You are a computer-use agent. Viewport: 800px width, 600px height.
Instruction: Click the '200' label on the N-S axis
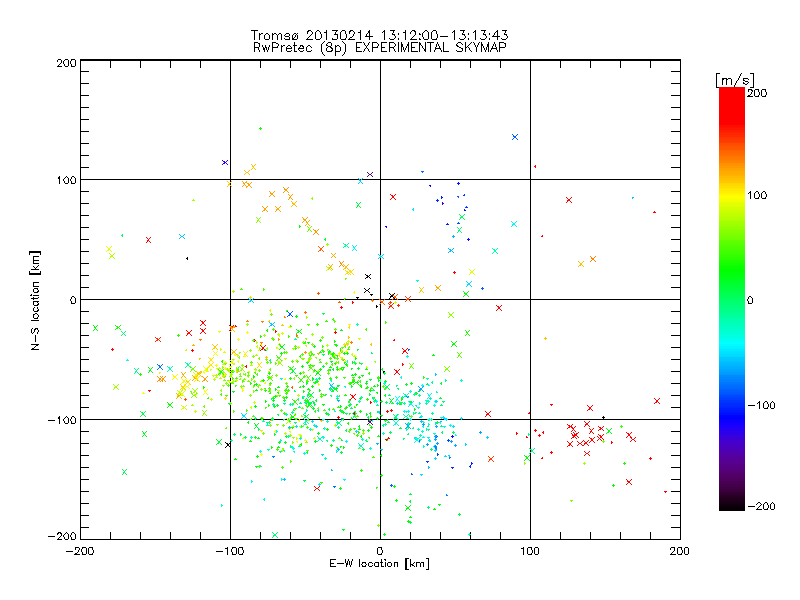coord(66,63)
